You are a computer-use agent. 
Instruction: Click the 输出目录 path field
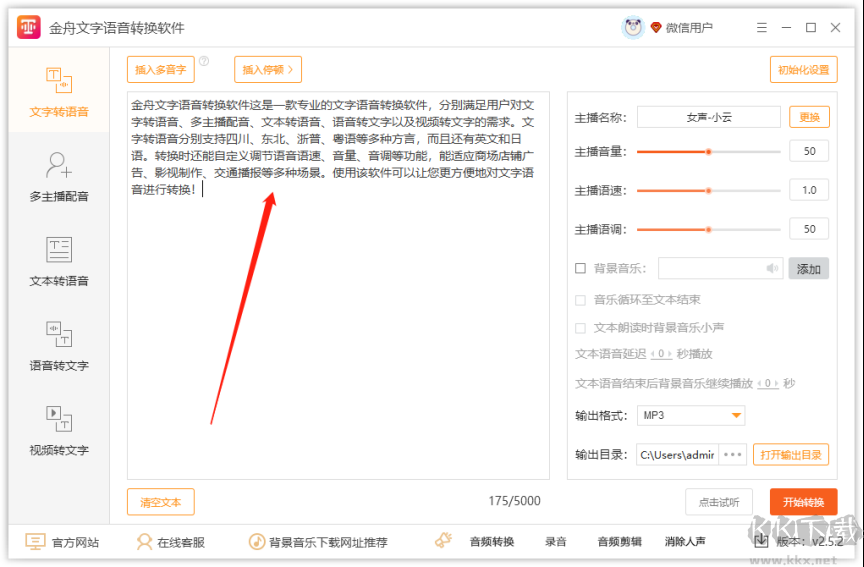(x=678, y=455)
